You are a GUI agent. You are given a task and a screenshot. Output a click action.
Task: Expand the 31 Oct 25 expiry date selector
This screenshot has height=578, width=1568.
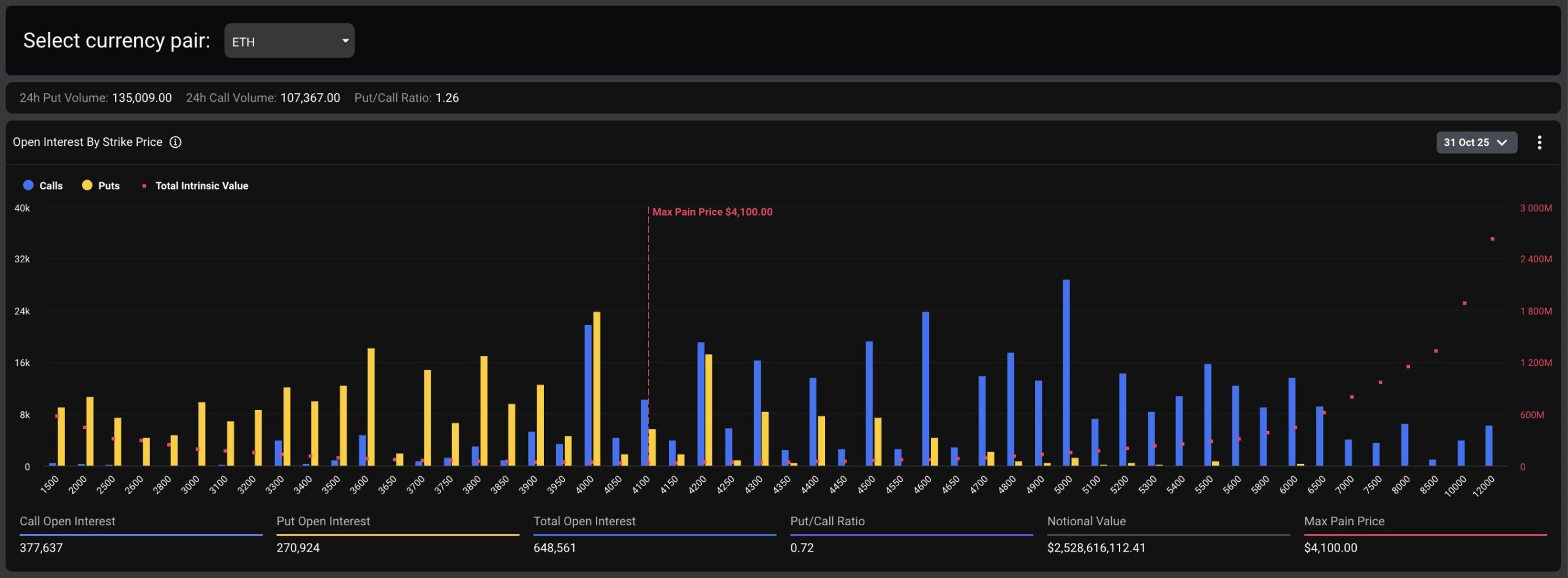1476,142
